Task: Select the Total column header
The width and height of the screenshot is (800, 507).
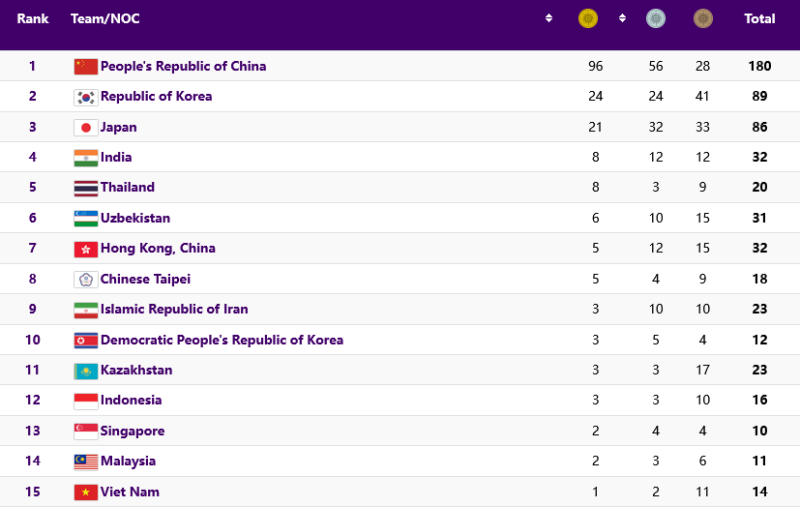Action: point(759,19)
